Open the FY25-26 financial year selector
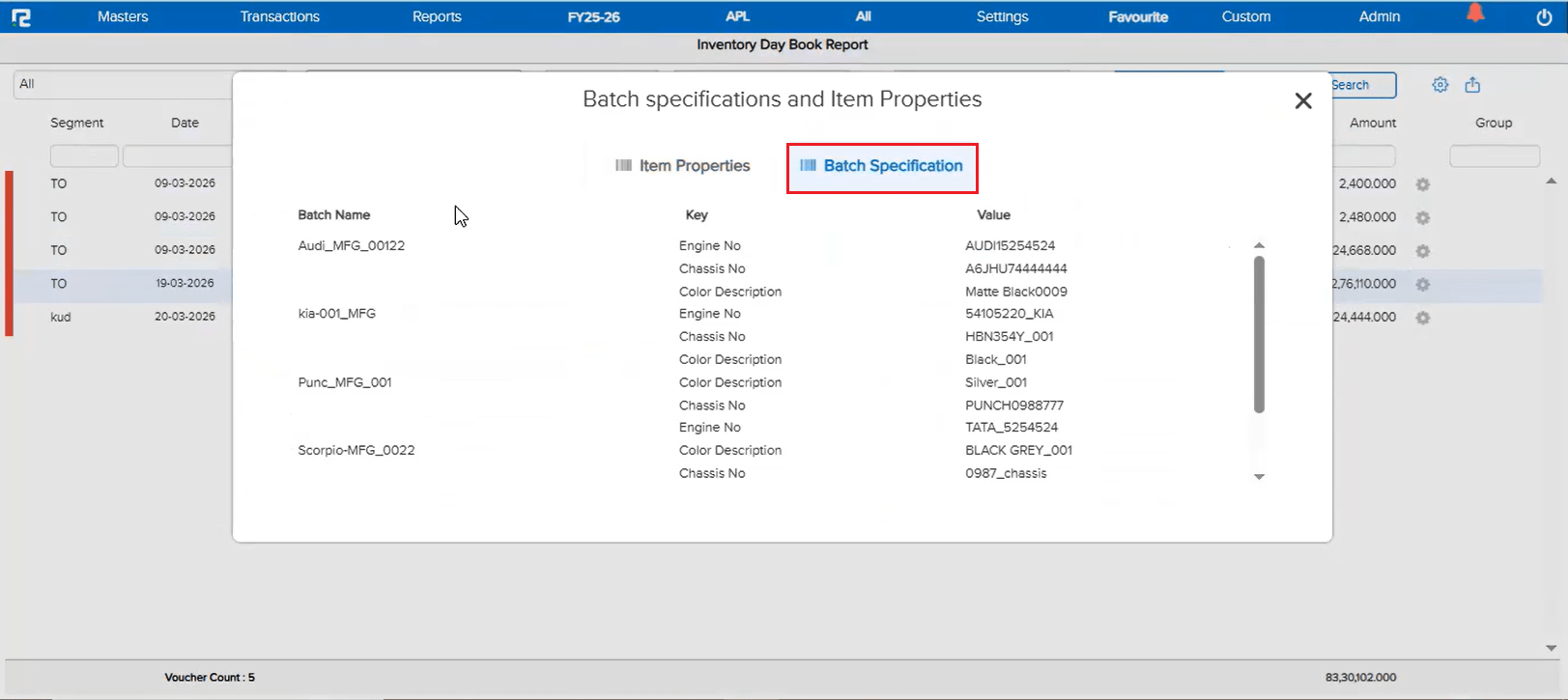The height and width of the screenshot is (700, 1568). (593, 16)
